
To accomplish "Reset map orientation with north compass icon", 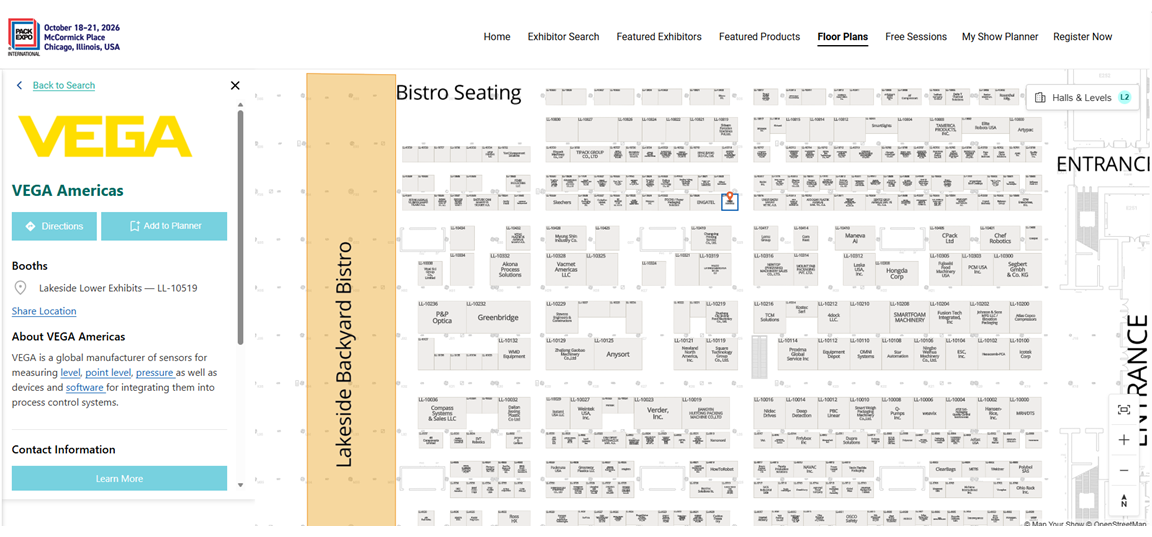I will [1123, 502].
